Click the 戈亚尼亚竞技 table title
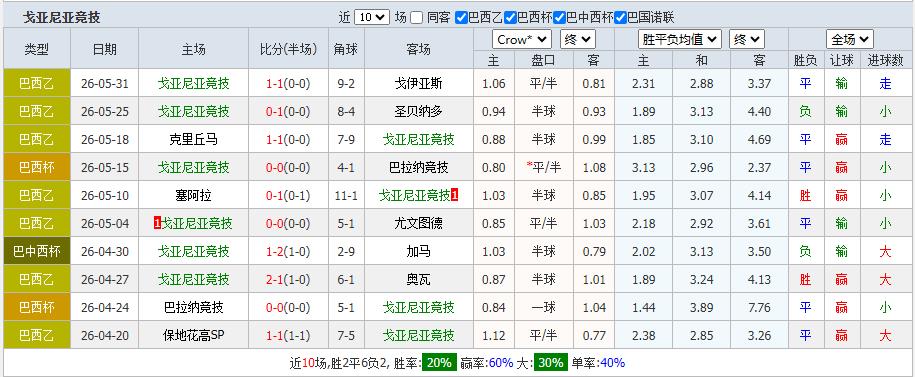Viewport: 915px width, 377px height. pos(61,18)
